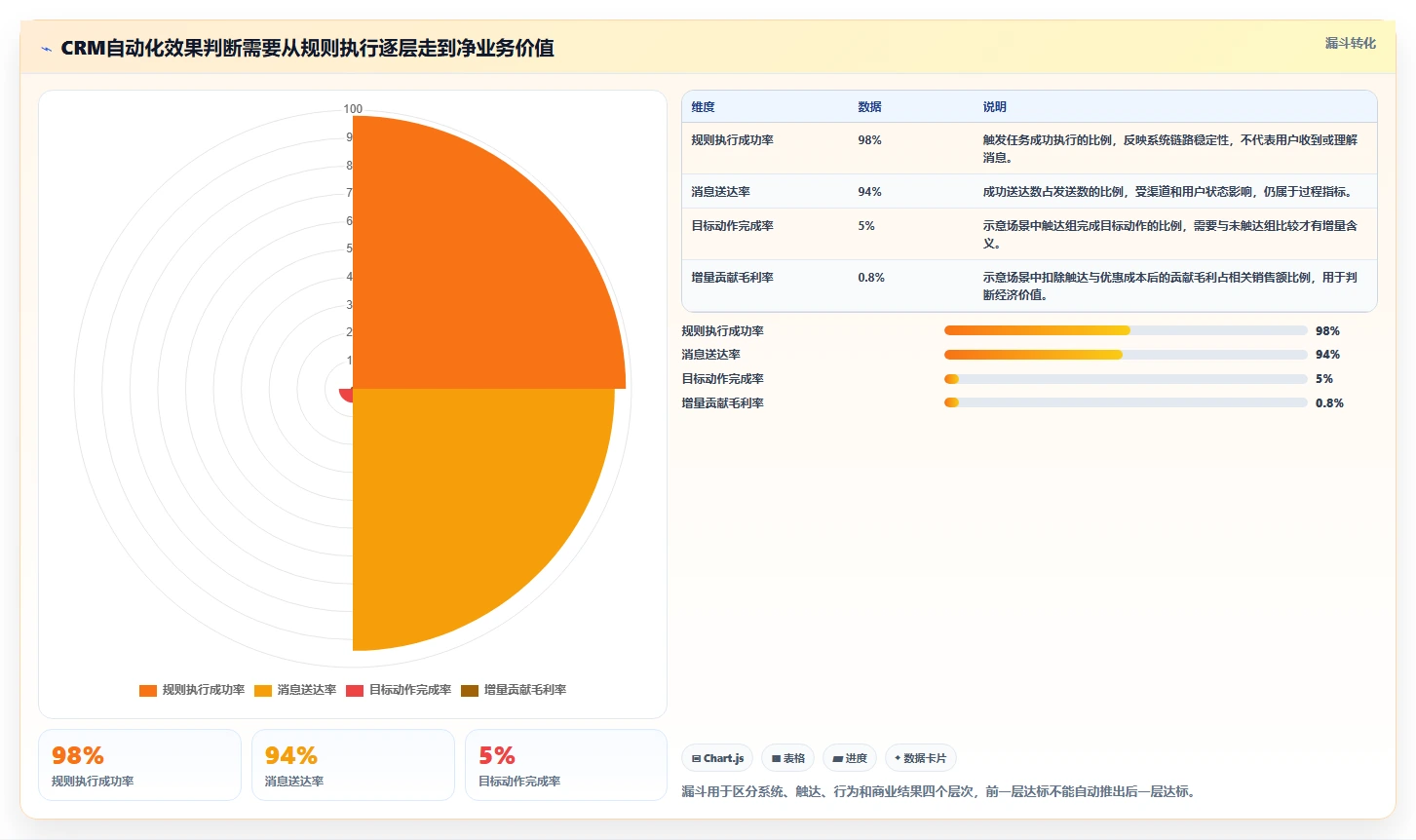Screen dimensions: 1416x840
Task: Click the footer note starting 漏斗用于区分系统
Action: 941,791
